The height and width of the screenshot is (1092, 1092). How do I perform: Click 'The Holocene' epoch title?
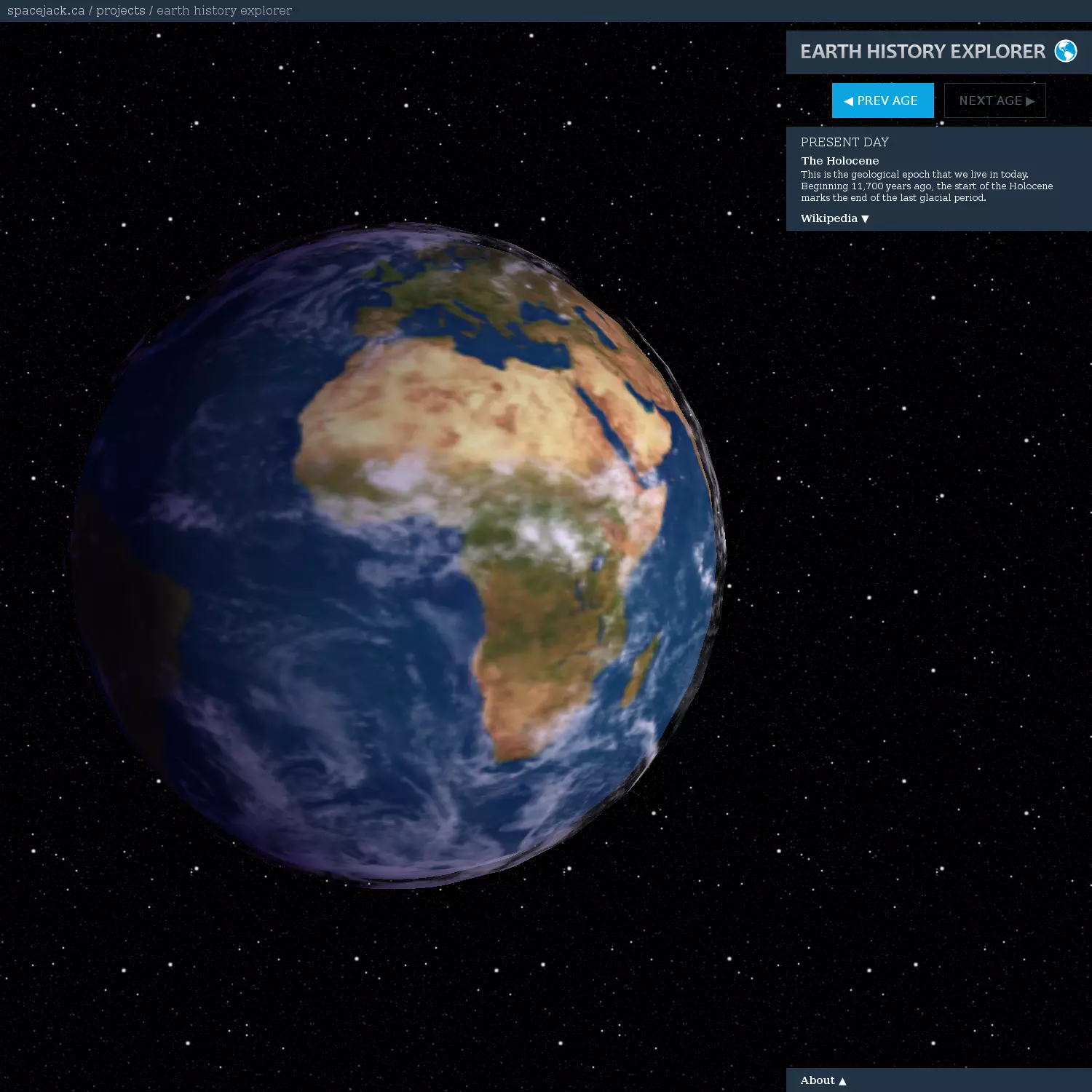839,161
